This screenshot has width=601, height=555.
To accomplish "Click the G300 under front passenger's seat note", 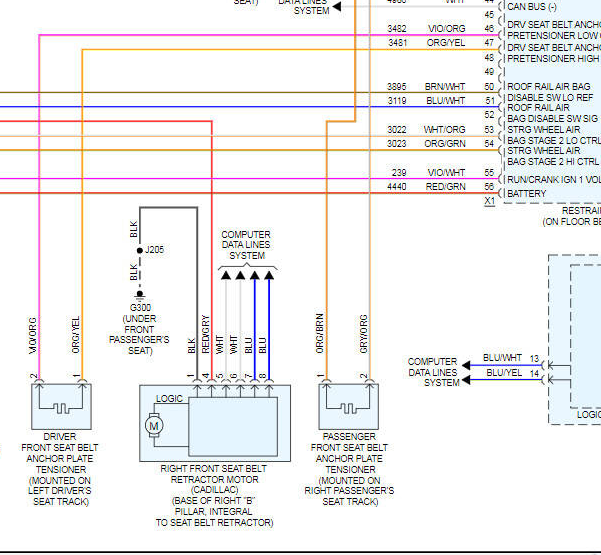I will coord(140,329).
